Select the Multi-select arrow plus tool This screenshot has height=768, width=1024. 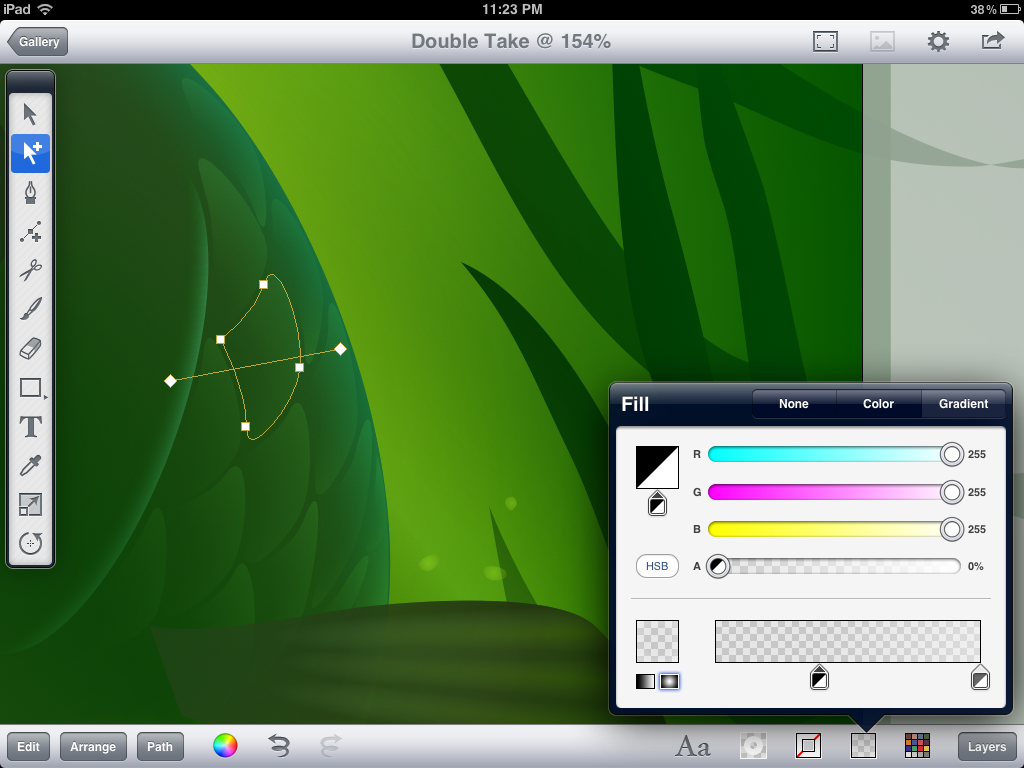(31, 153)
